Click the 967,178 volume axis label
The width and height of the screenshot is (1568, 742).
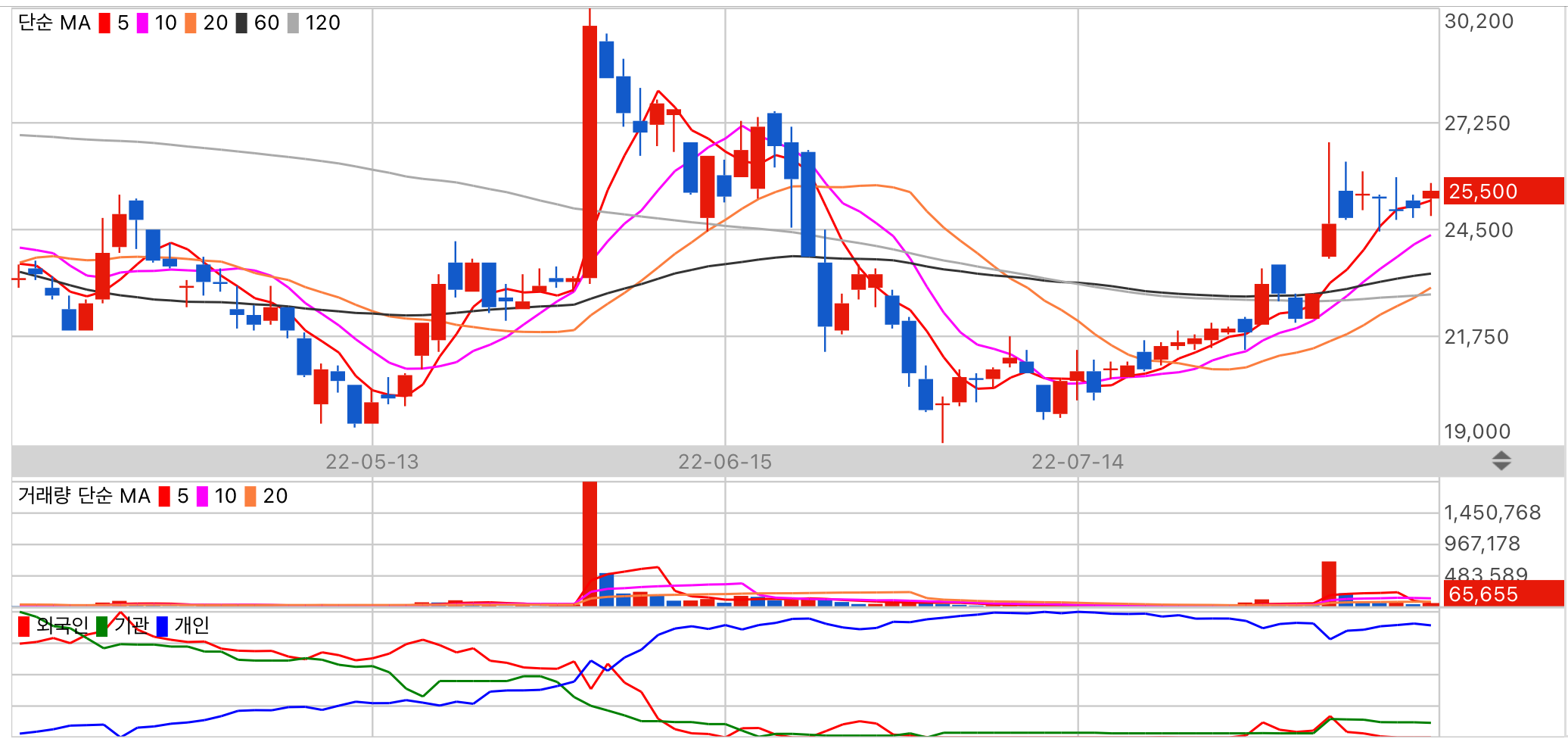click(1482, 544)
